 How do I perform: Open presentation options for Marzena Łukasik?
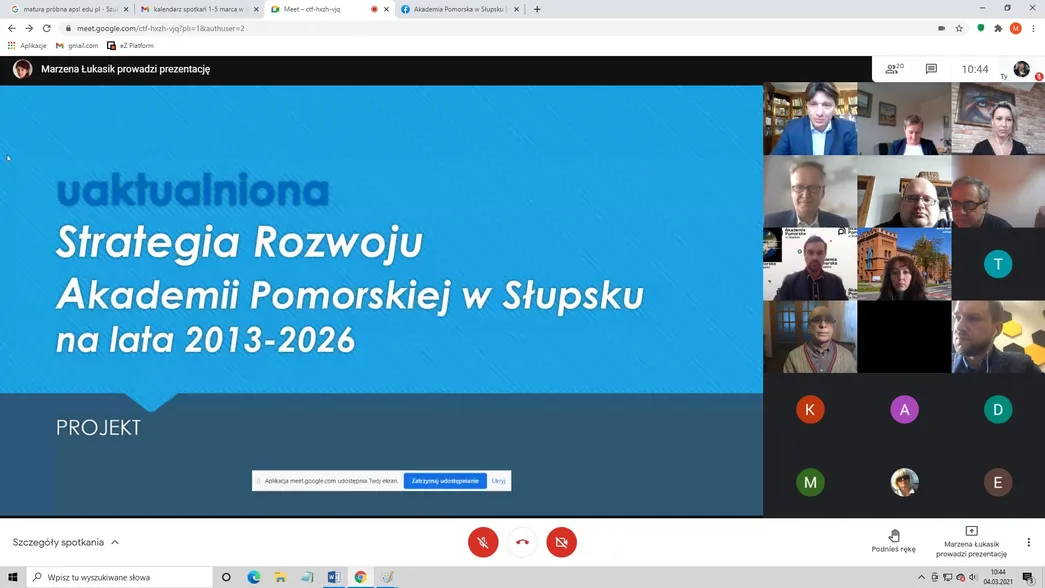tap(971, 541)
